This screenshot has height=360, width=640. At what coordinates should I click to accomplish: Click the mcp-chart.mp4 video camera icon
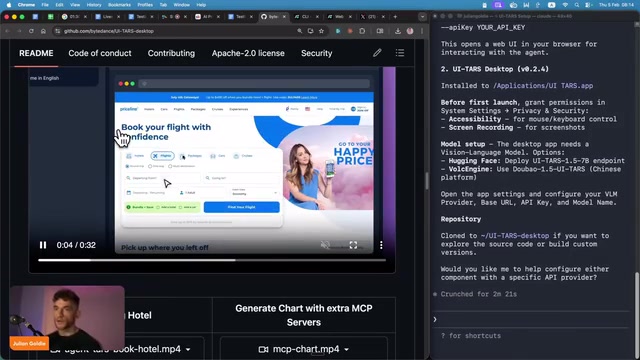coord(264,349)
